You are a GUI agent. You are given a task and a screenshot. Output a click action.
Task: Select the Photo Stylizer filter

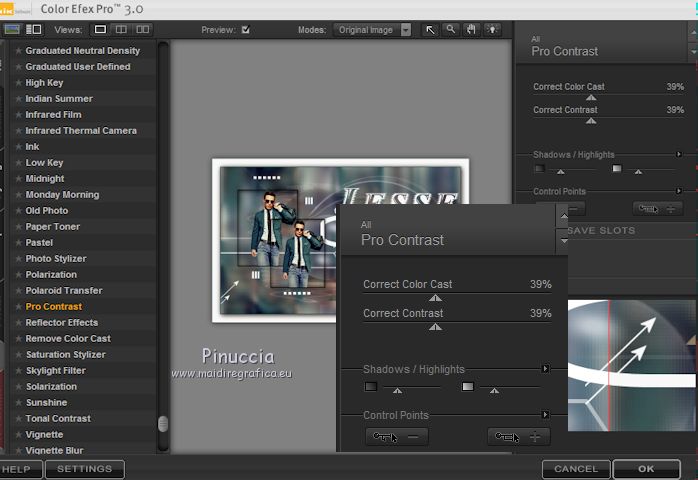(x=83, y=259)
